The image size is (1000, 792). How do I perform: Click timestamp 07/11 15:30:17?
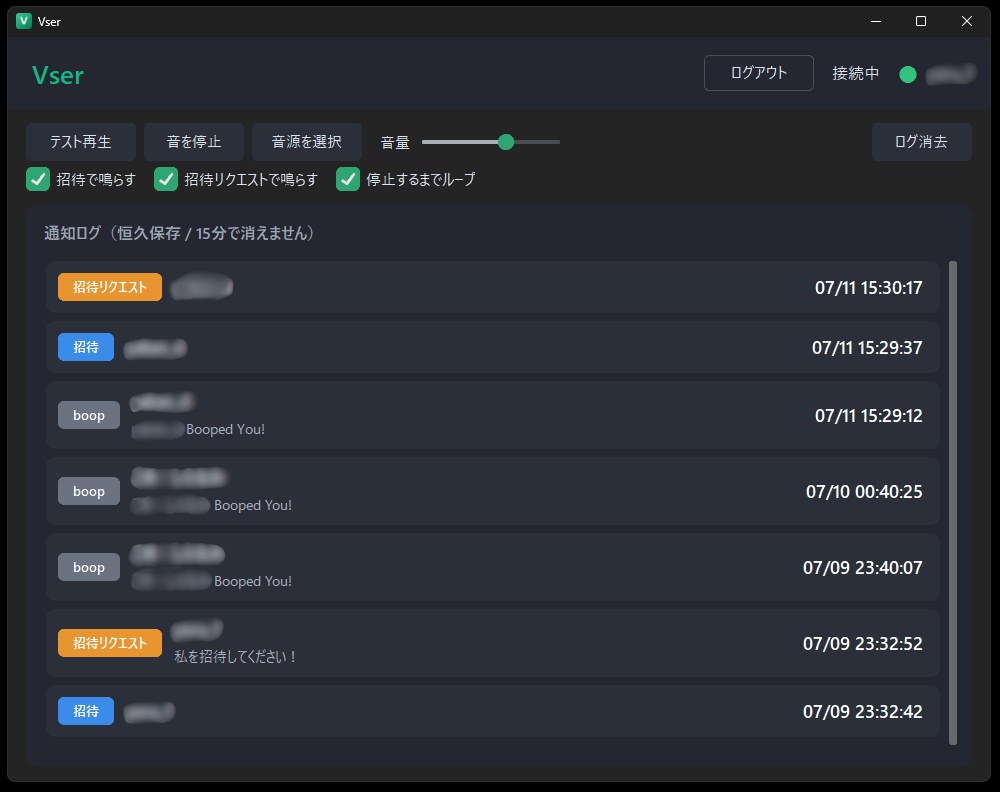pyautogui.click(x=868, y=288)
